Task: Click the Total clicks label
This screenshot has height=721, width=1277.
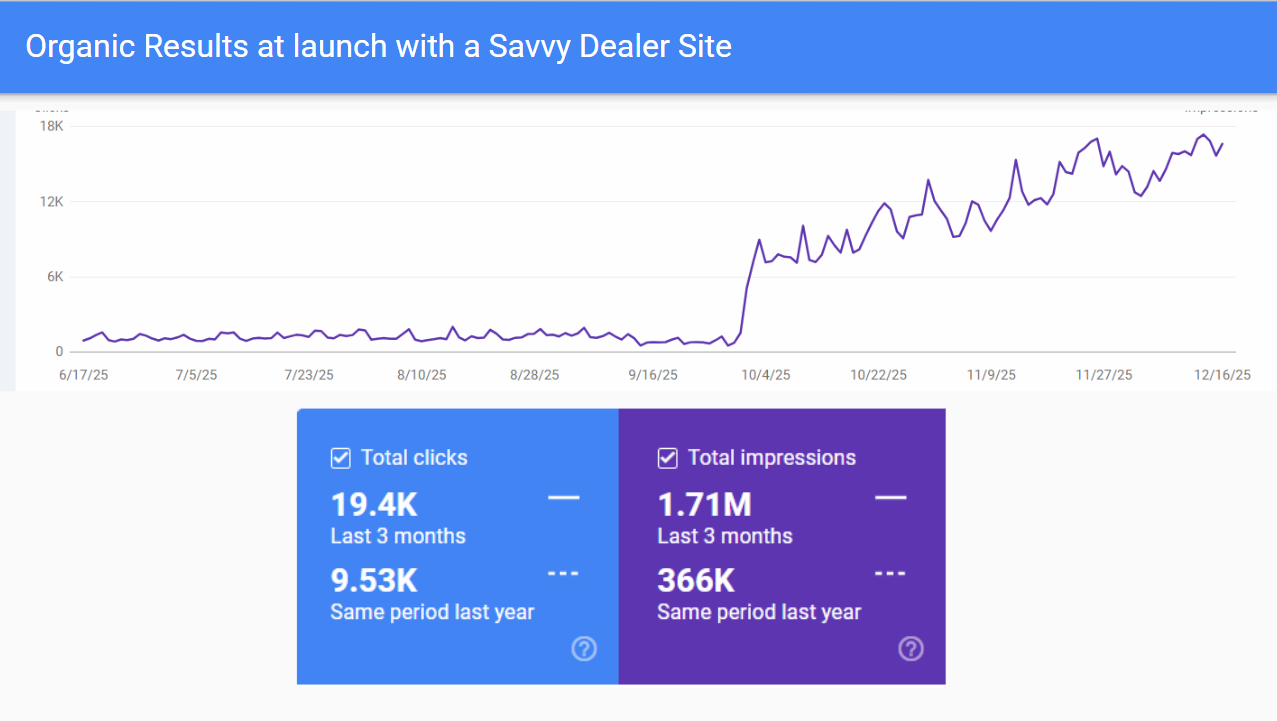Action: [x=414, y=458]
